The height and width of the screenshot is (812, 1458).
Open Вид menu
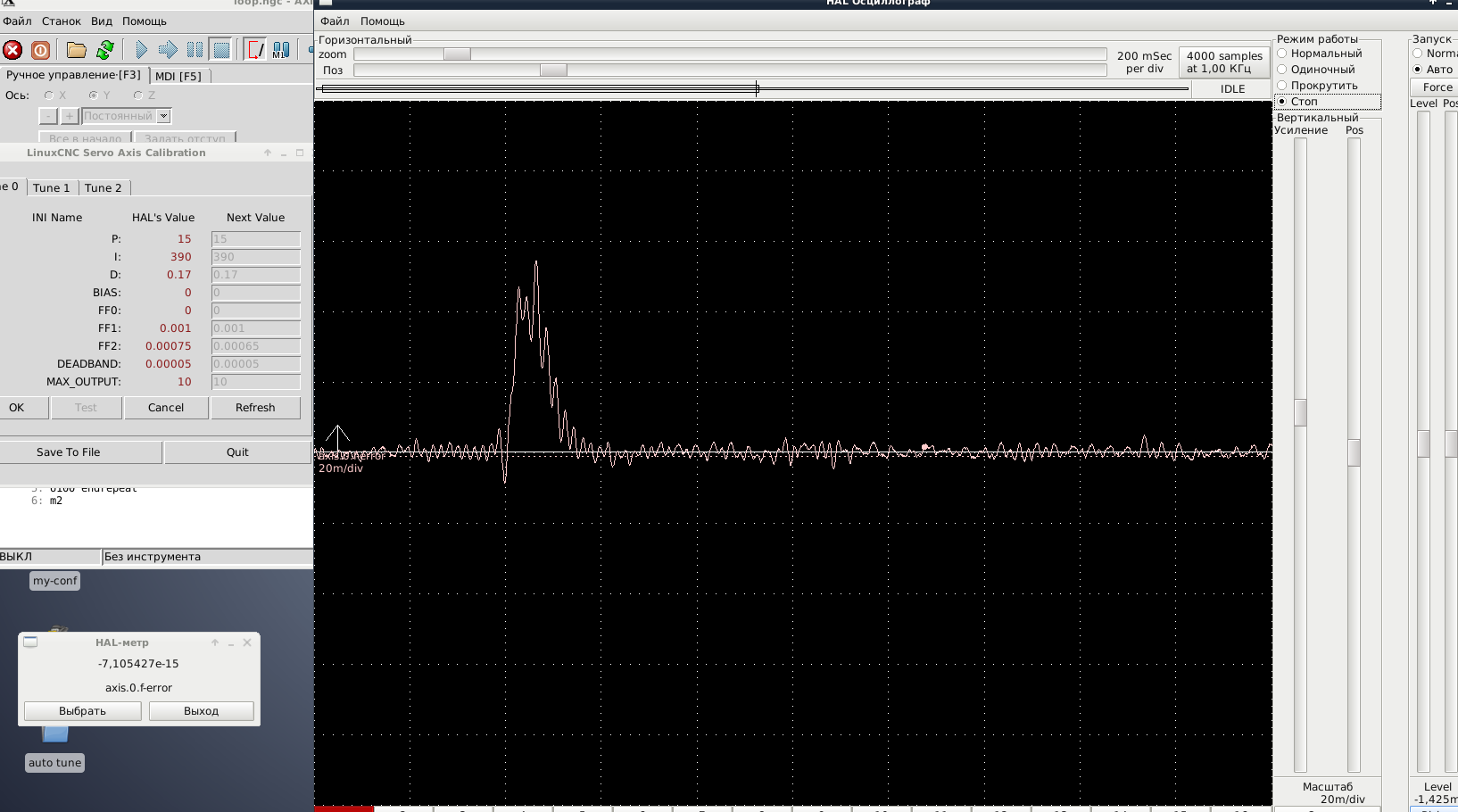point(102,21)
